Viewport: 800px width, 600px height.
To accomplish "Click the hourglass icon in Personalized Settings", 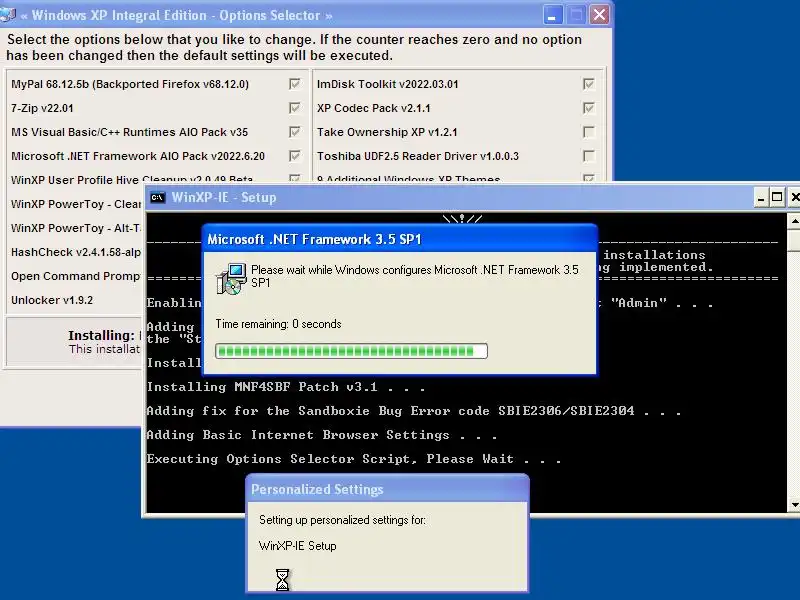I will point(282,580).
